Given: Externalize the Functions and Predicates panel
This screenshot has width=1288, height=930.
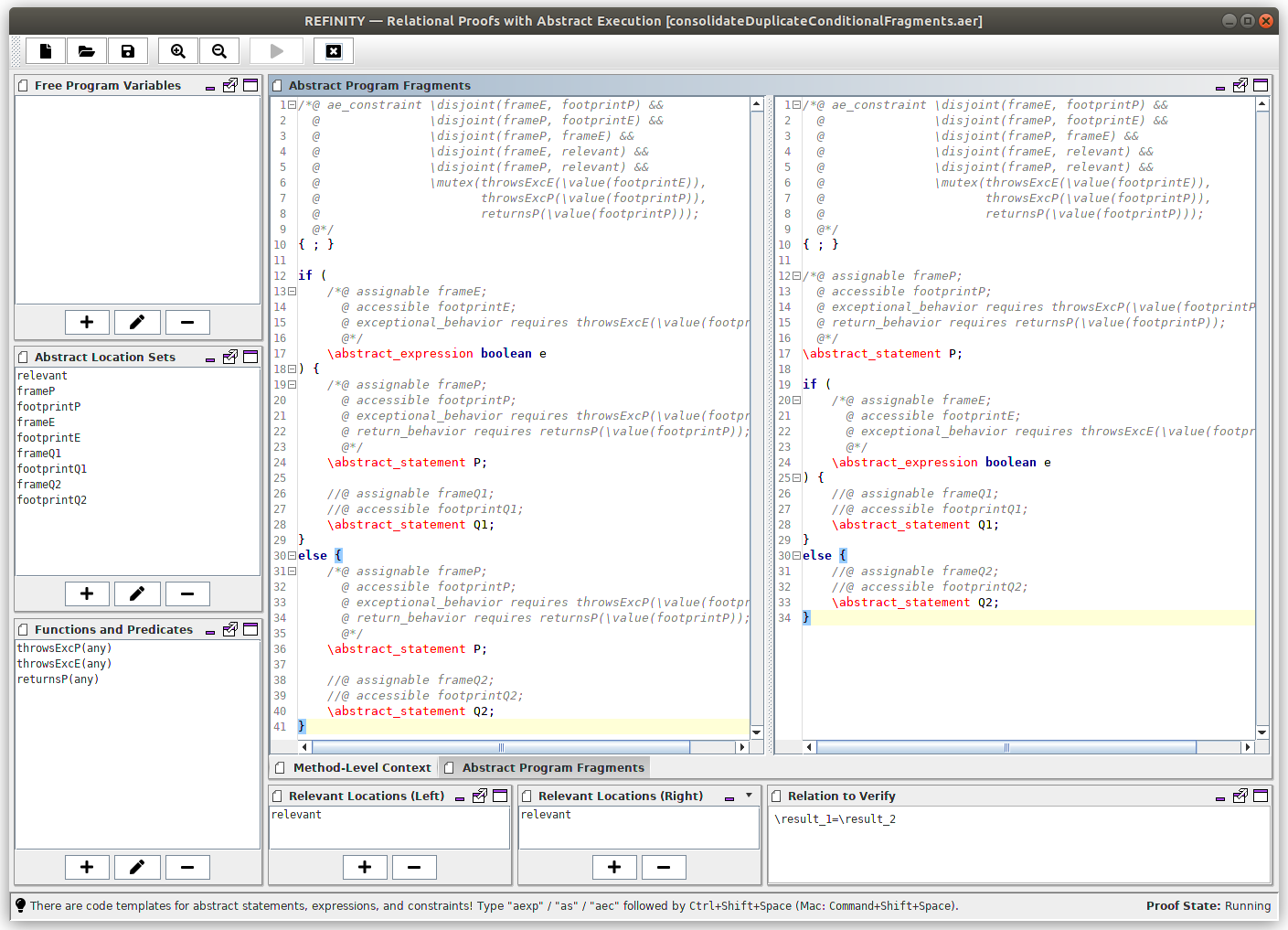Looking at the screenshot, I should pos(230,629).
